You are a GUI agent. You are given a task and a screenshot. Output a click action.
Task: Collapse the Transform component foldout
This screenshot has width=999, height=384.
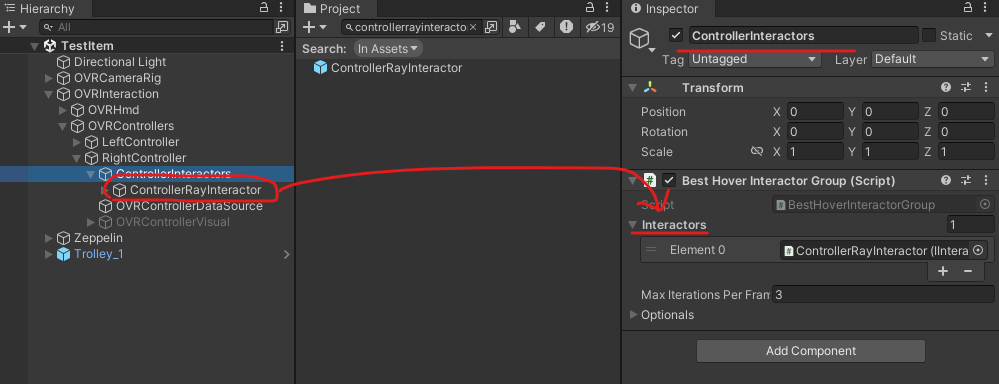632,88
